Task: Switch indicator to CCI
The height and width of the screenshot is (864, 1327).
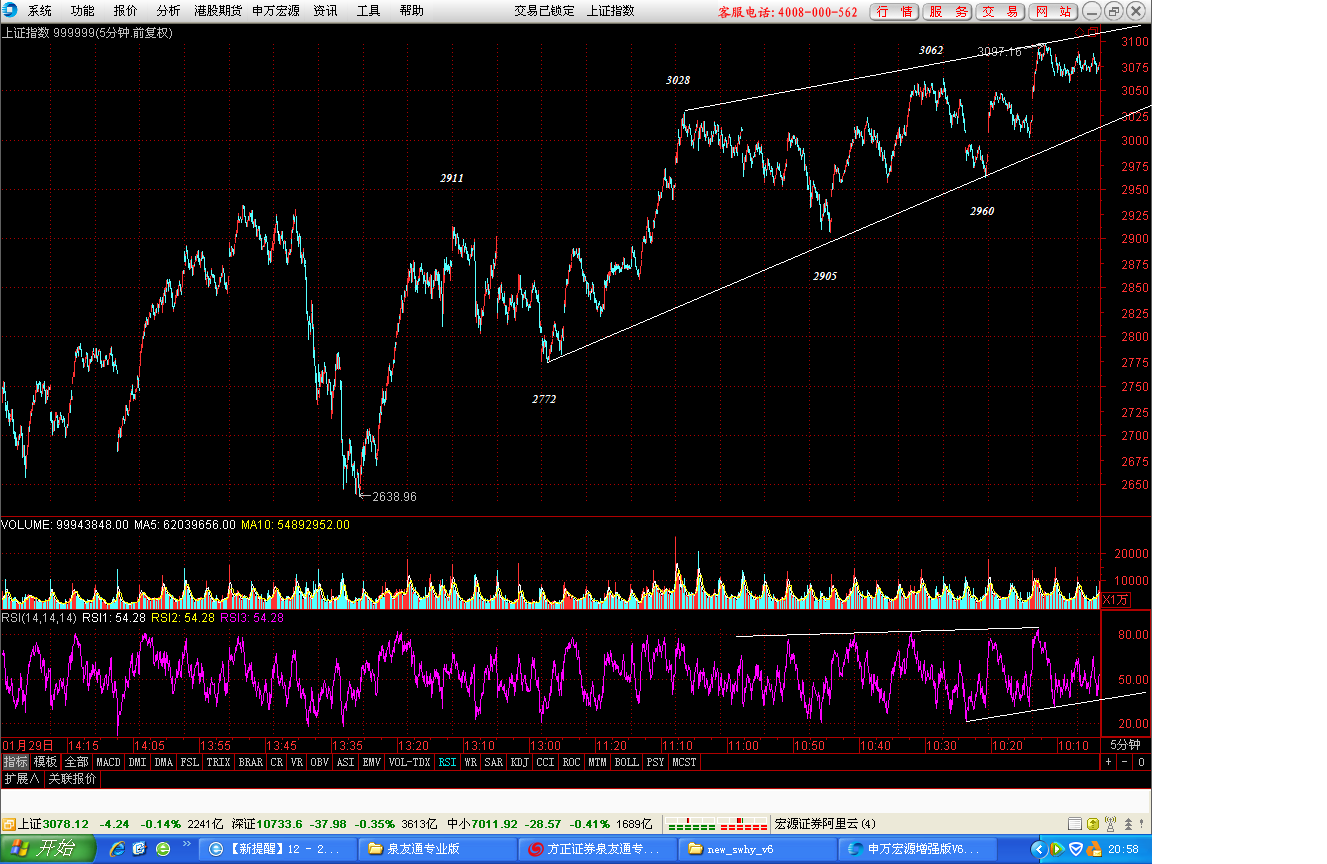Action: click(x=545, y=762)
